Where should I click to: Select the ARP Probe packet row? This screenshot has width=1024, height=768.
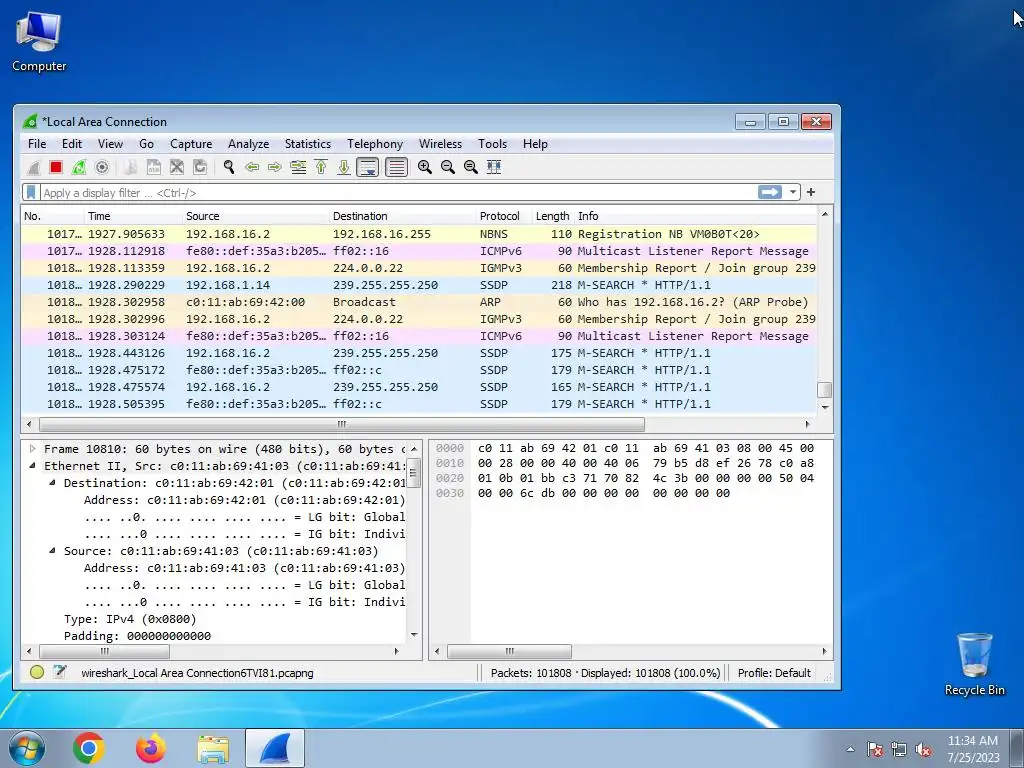click(x=419, y=302)
